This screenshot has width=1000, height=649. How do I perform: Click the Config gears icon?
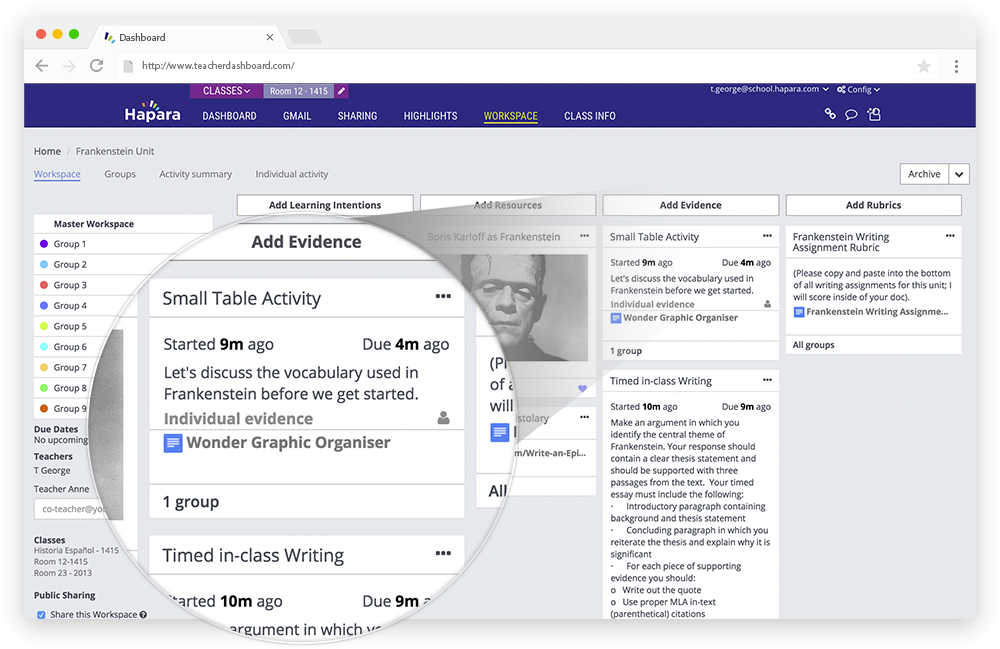coord(841,89)
